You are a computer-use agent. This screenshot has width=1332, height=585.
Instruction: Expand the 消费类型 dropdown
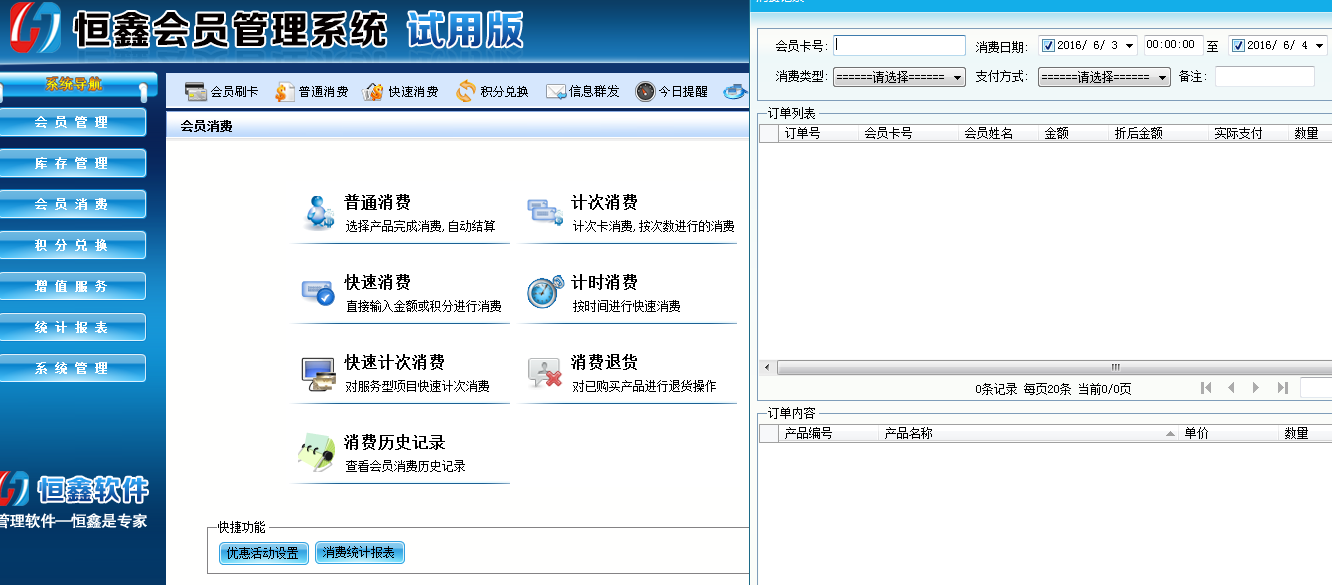(957, 77)
